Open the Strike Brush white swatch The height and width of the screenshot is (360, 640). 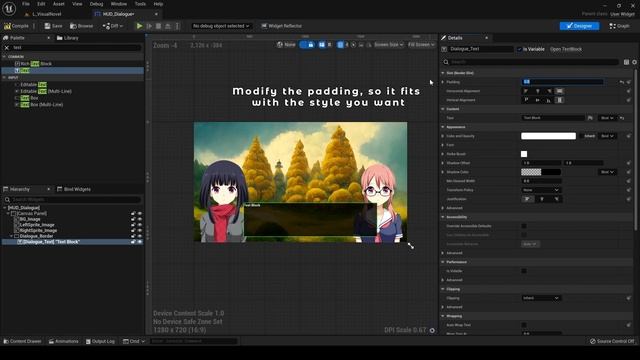click(524, 154)
